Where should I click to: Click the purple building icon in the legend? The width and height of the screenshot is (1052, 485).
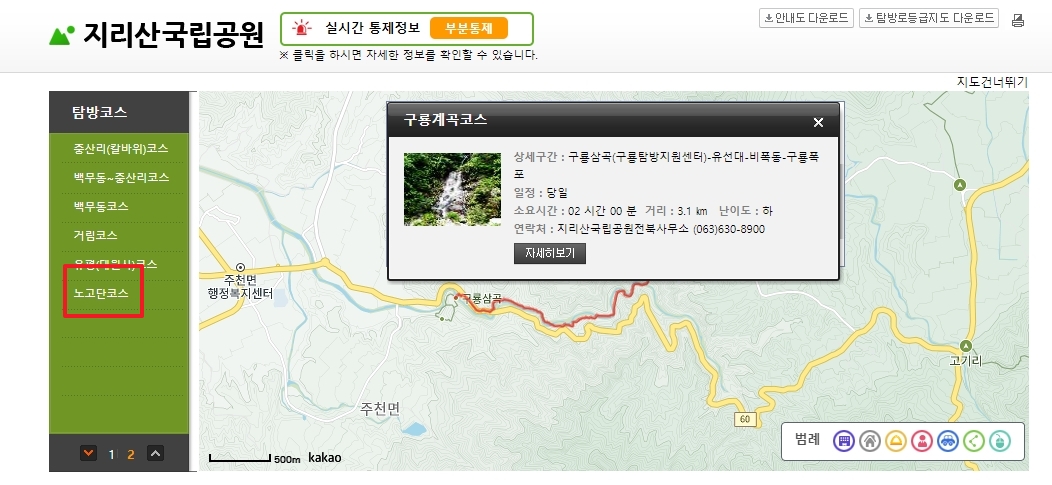(x=844, y=441)
